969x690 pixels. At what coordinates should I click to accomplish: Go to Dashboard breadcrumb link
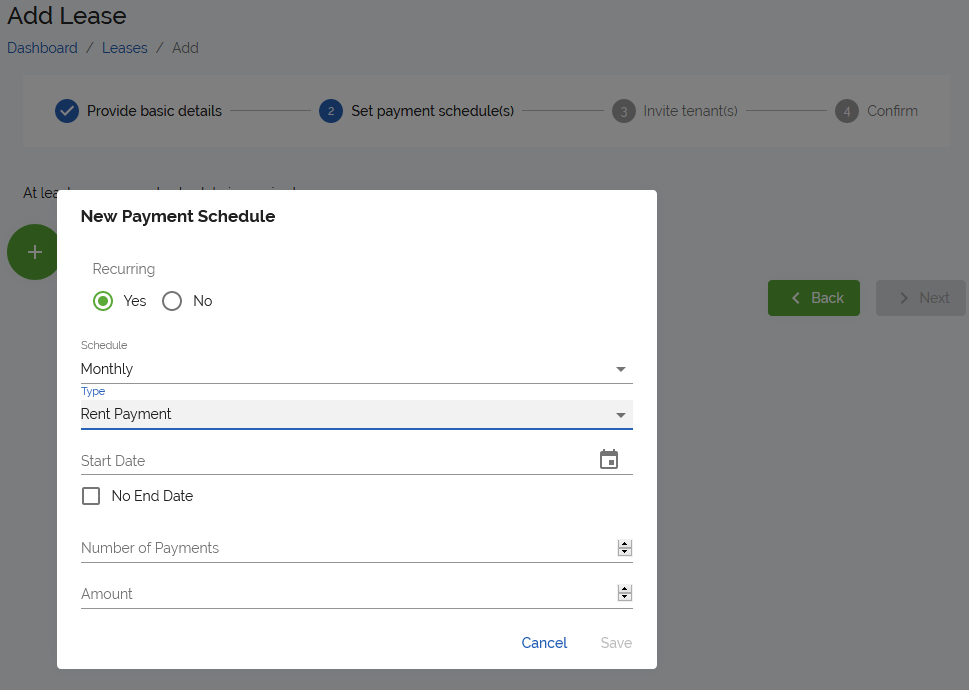(42, 48)
